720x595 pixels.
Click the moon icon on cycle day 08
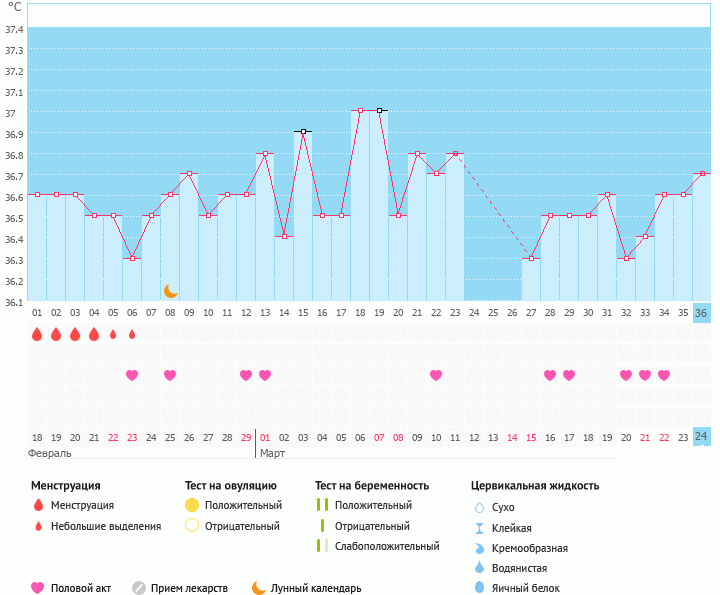pyautogui.click(x=171, y=290)
